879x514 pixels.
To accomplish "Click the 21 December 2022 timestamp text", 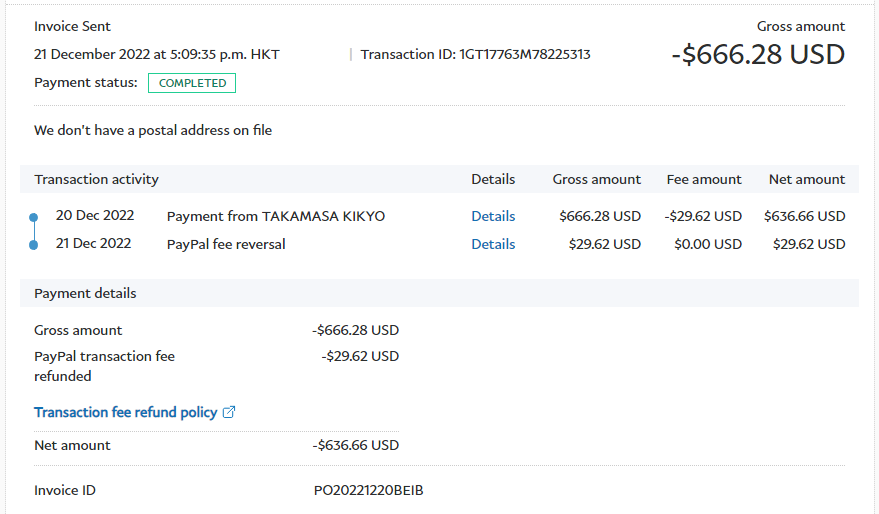I will pyautogui.click(x=157, y=54).
